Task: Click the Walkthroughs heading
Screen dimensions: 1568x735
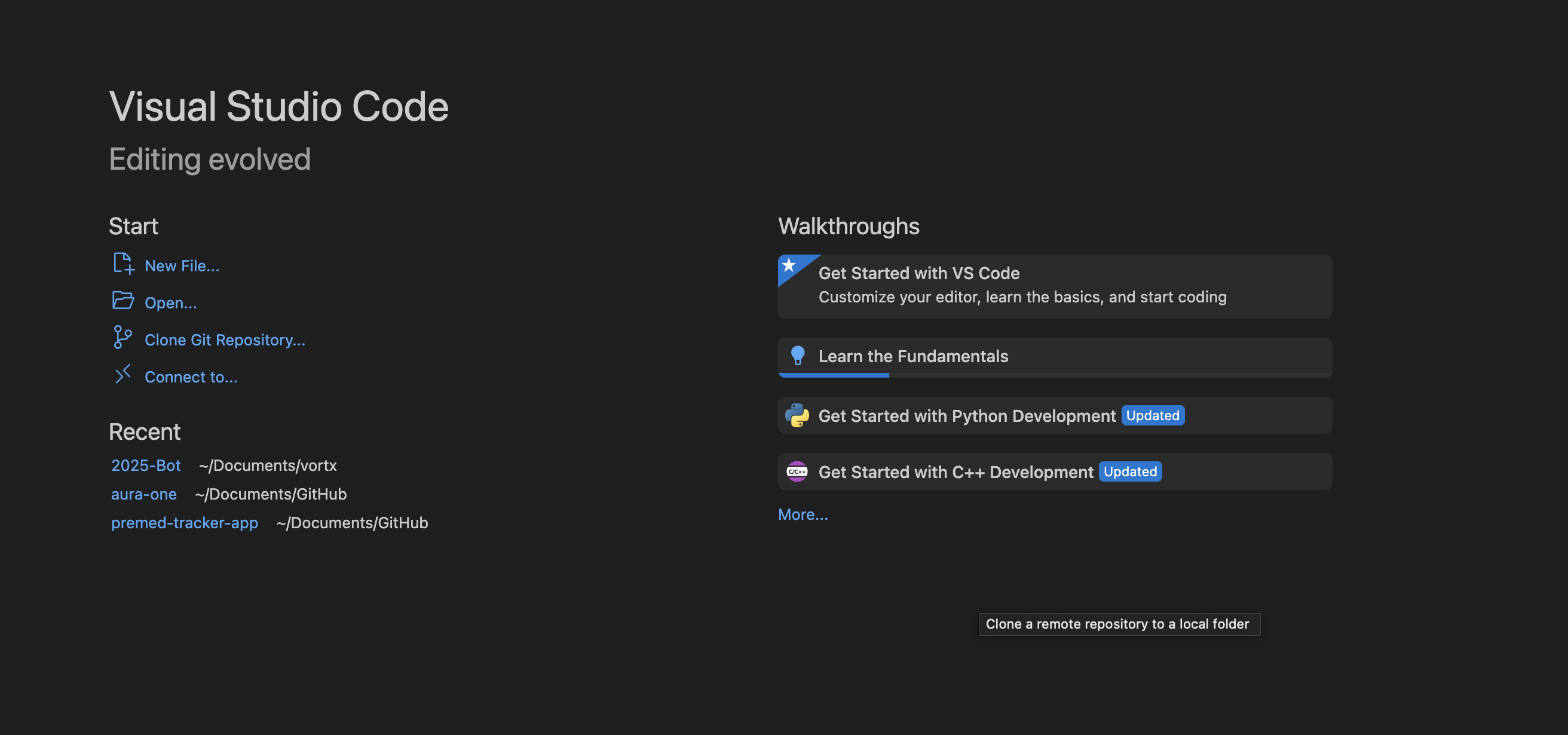Action: tap(849, 226)
